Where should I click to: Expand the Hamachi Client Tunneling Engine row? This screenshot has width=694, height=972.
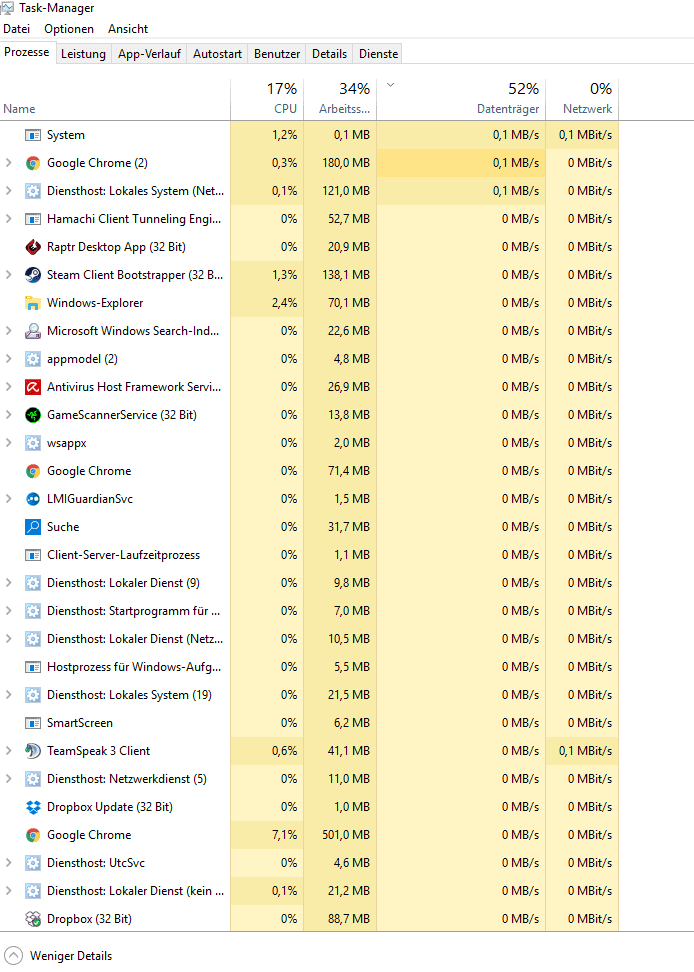[x=9, y=219]
